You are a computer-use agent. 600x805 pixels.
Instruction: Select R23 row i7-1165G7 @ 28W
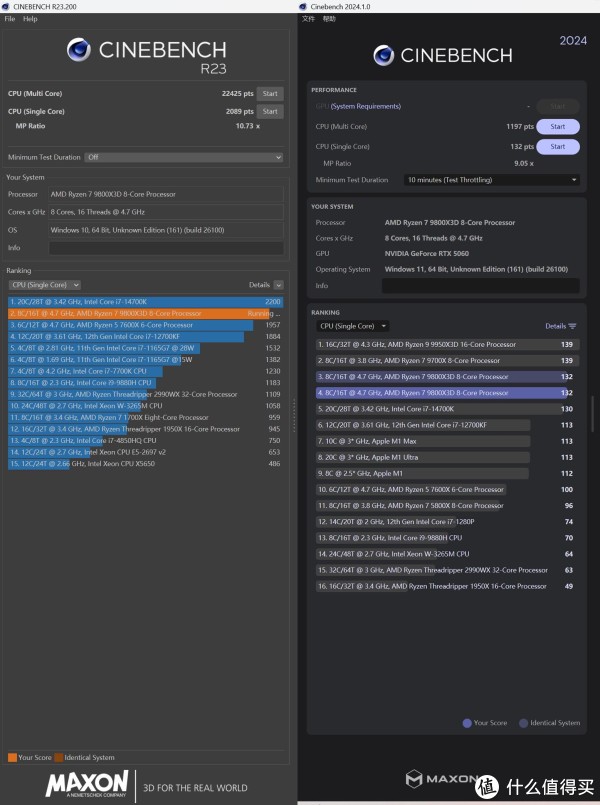[x=146, y=348]
